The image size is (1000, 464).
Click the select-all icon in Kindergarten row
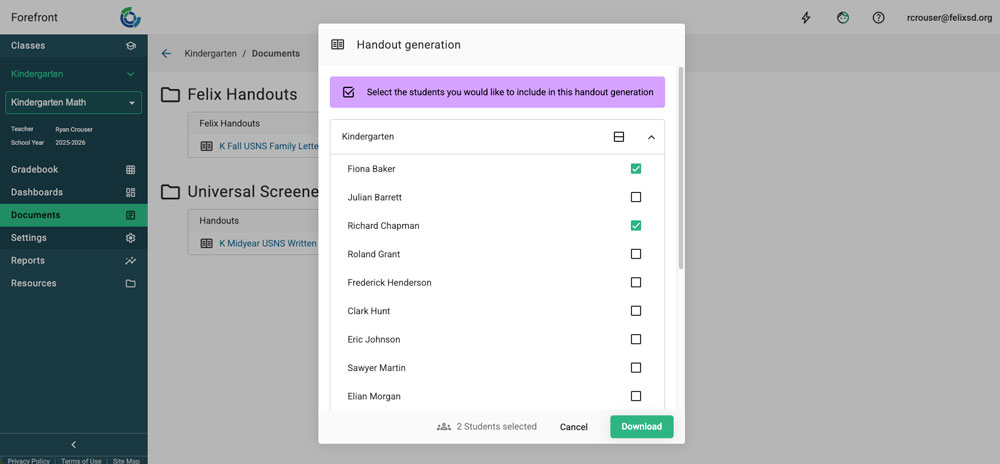(x=619, y=137)
